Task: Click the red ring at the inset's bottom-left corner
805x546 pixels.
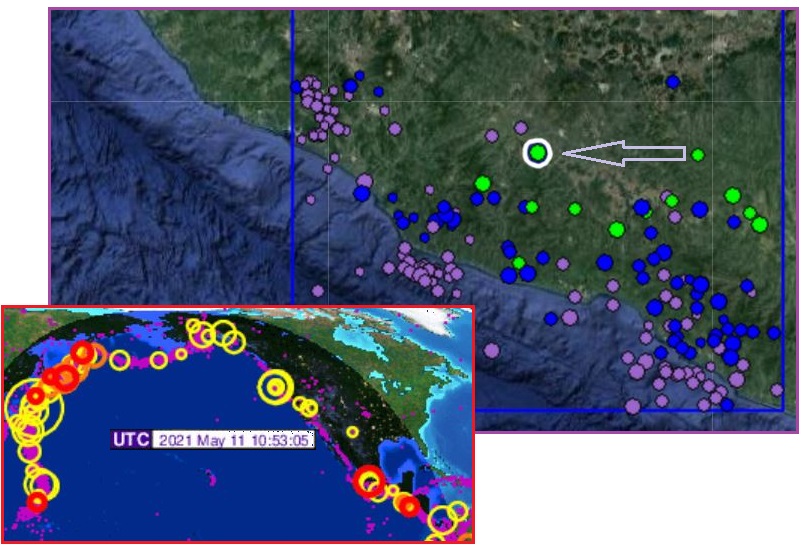Action: 37,501
